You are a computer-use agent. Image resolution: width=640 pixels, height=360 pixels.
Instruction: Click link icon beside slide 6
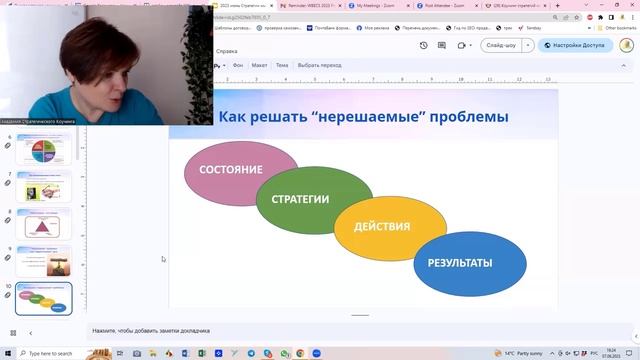8,146
